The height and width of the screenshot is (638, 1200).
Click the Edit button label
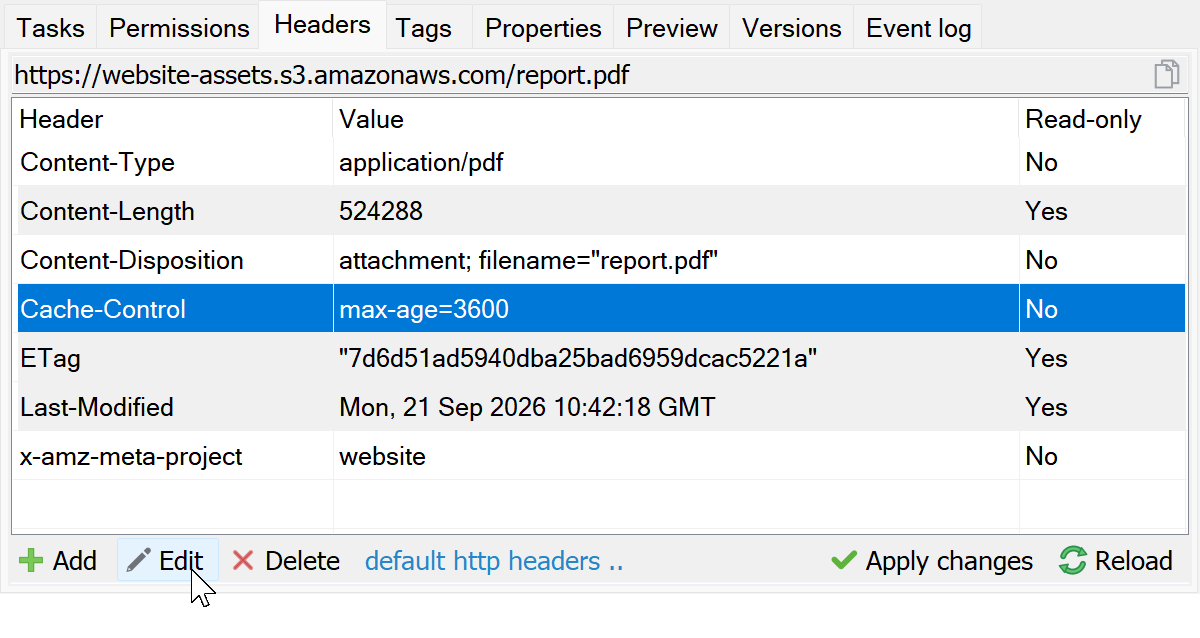tap(181, 561)
